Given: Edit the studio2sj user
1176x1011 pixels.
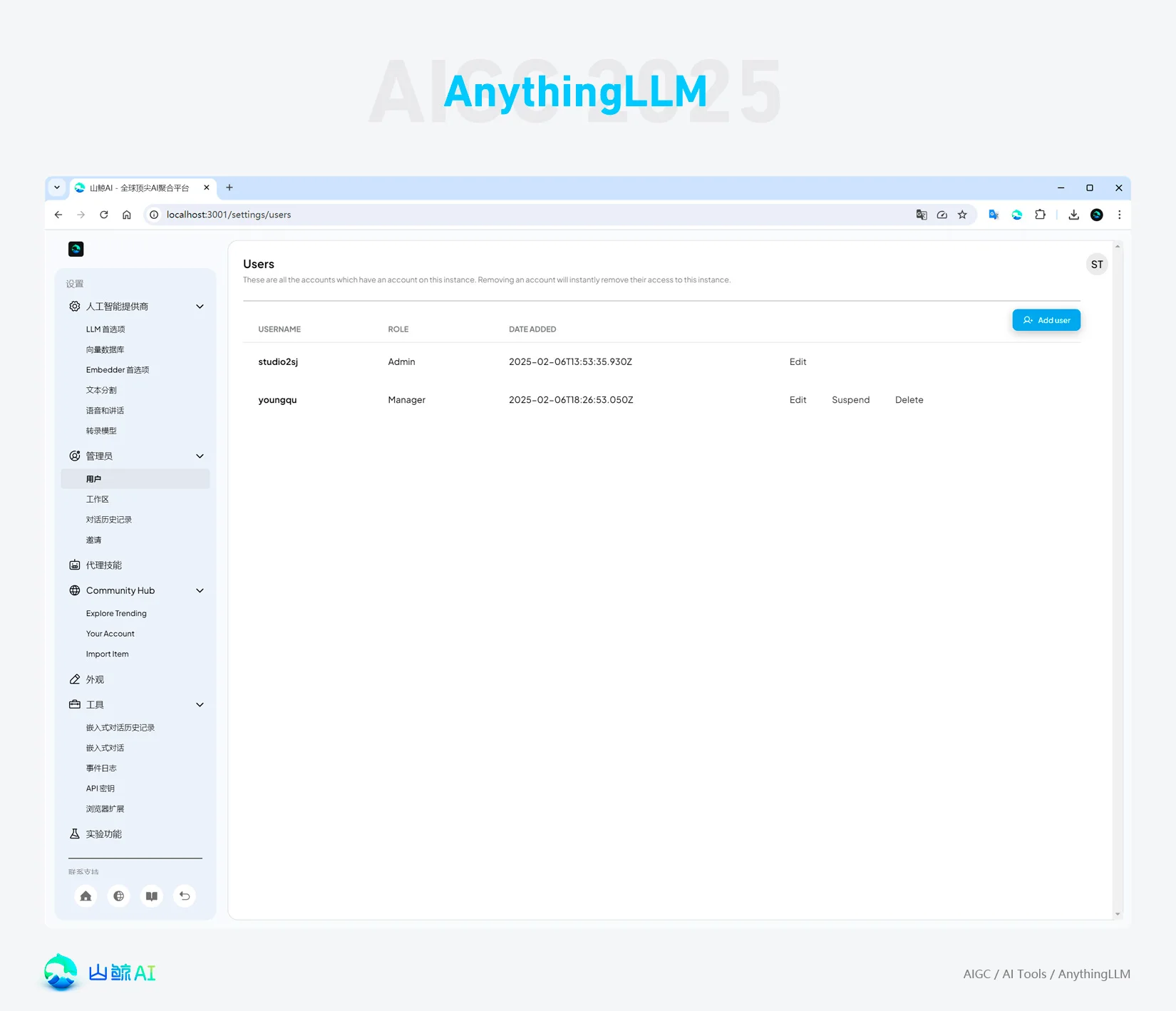Looking at the screenshot, I should click(x=798, y=361).
